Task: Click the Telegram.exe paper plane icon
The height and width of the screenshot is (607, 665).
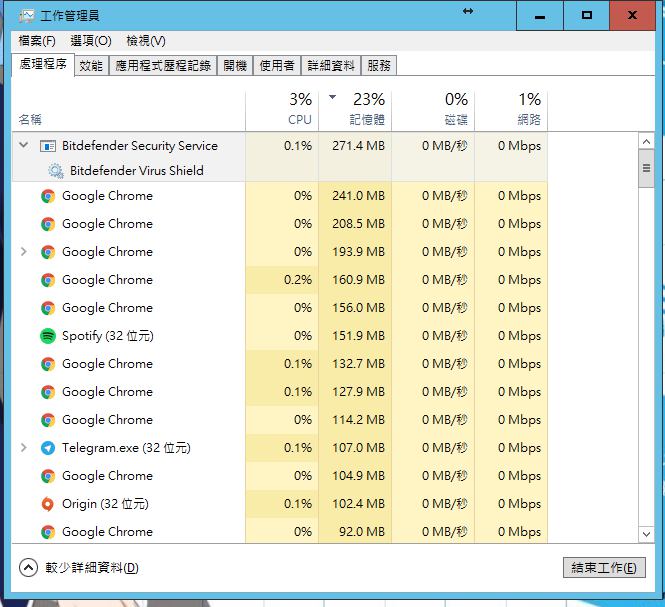Action: point(47,448)
